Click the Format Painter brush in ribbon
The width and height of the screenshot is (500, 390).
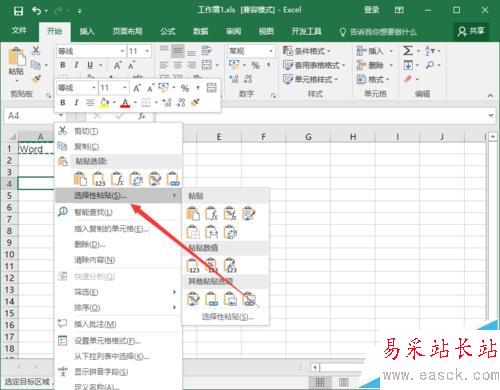pos(36,79)
